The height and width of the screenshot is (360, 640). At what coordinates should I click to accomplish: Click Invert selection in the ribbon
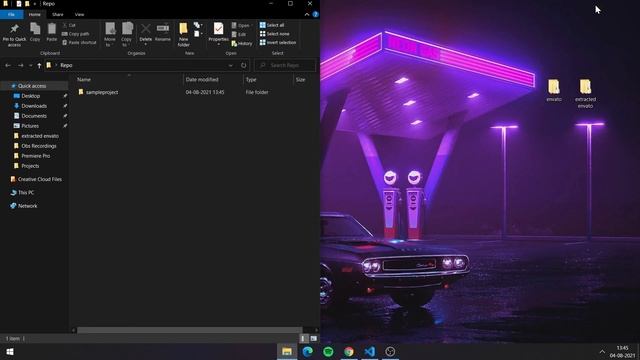pos(278,42)
